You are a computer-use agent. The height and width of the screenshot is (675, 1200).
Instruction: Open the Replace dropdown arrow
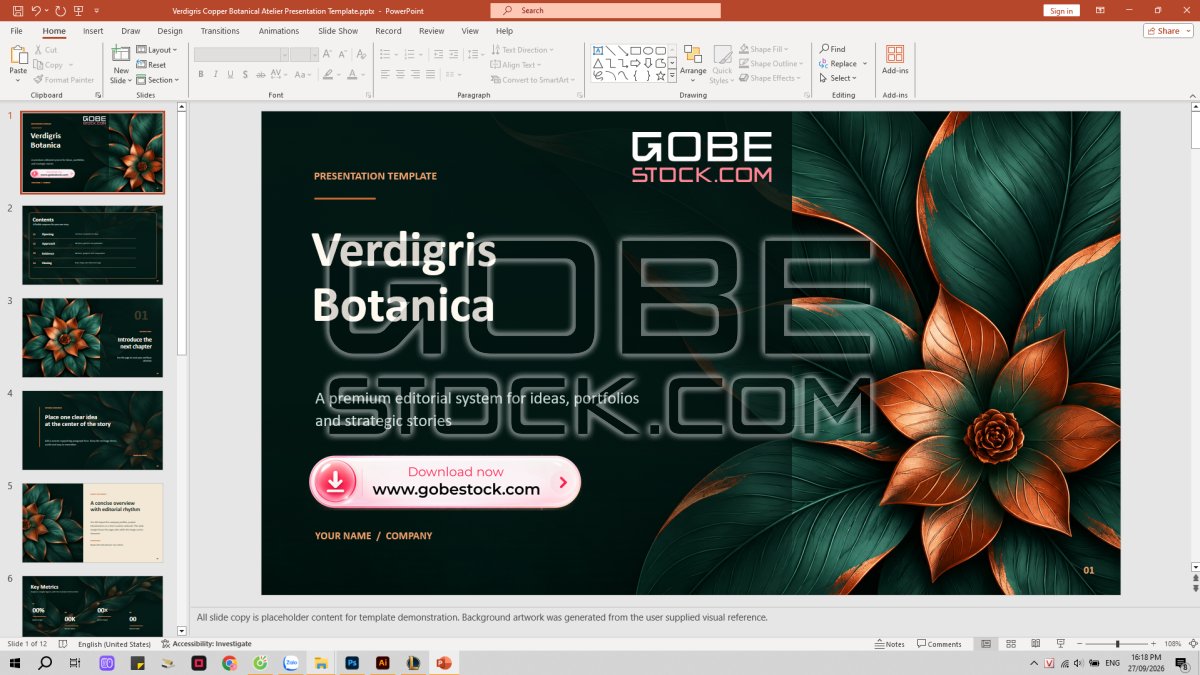tap(865, 64)
